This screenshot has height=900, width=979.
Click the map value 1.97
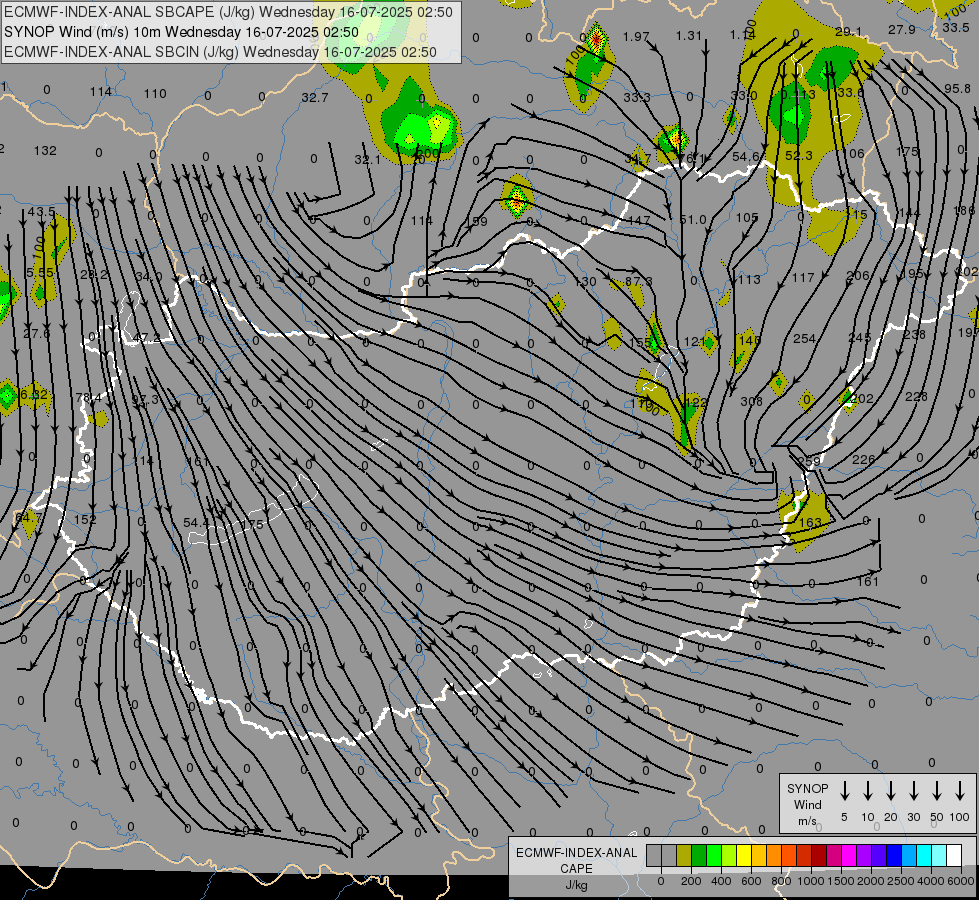[636, 37]
